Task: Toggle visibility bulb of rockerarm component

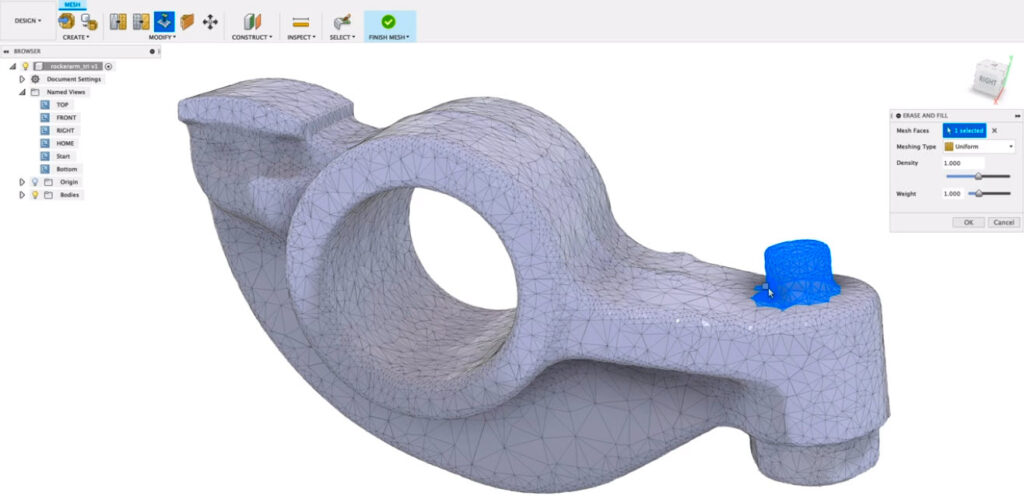Action: tap(25, 66)
